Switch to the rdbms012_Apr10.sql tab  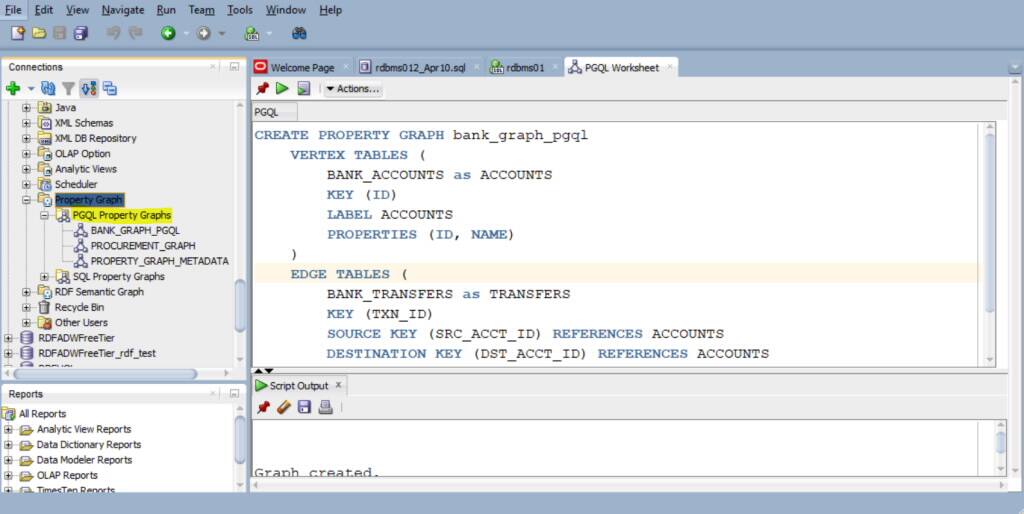pos(421,67)
